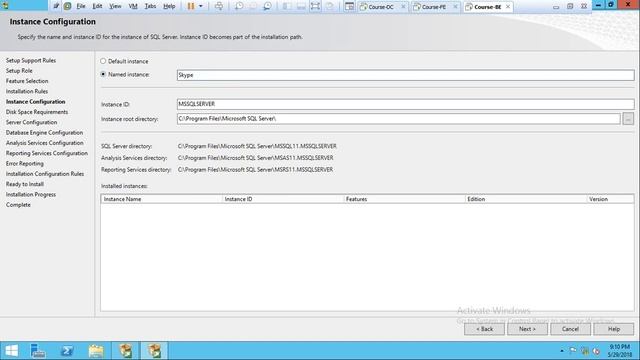640x360 pixels.
Task: Select the Feature Selection step
Action: tap(27, 81)
